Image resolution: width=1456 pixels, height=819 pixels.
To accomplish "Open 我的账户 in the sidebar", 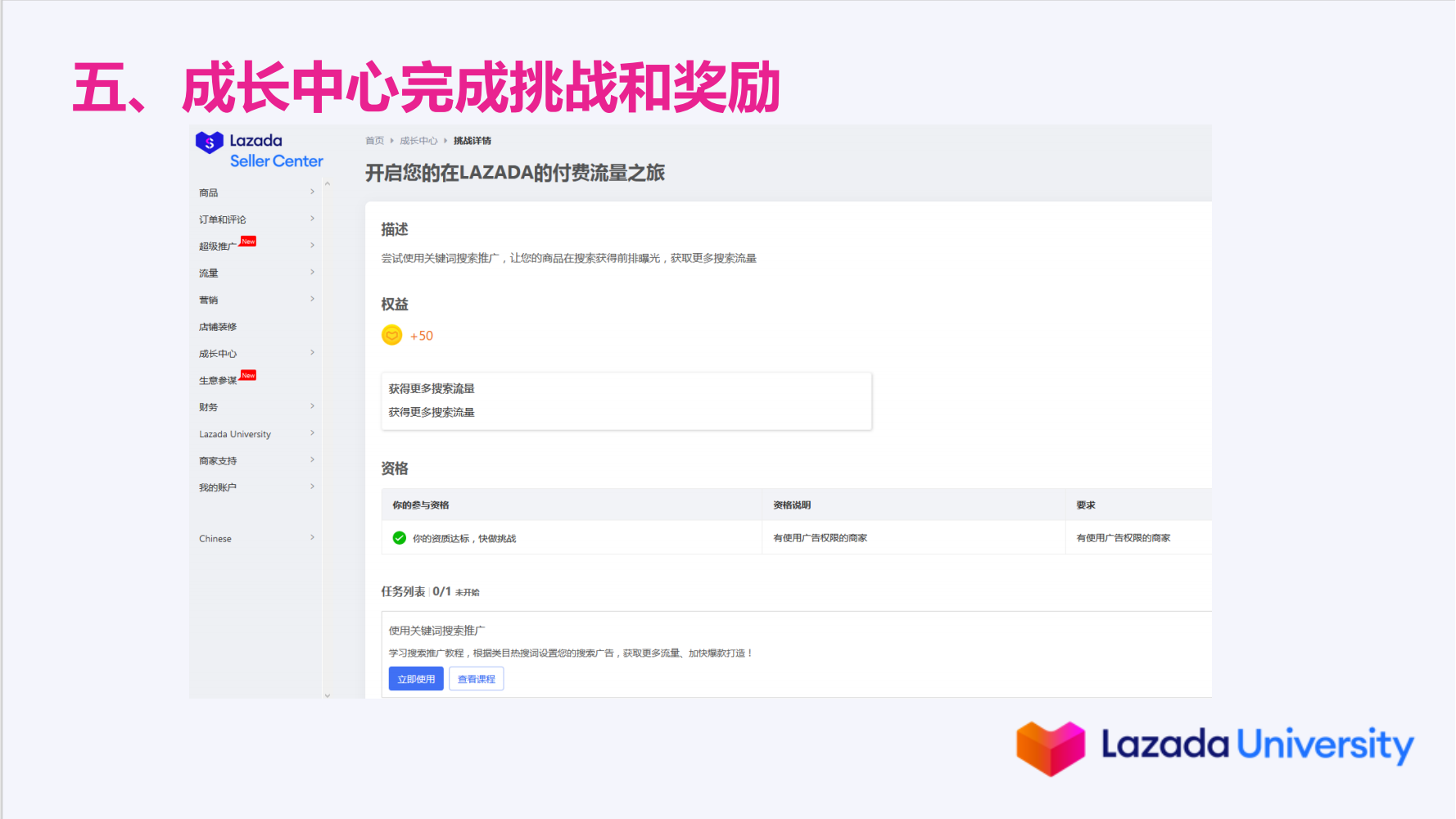I will click(218, 487).
